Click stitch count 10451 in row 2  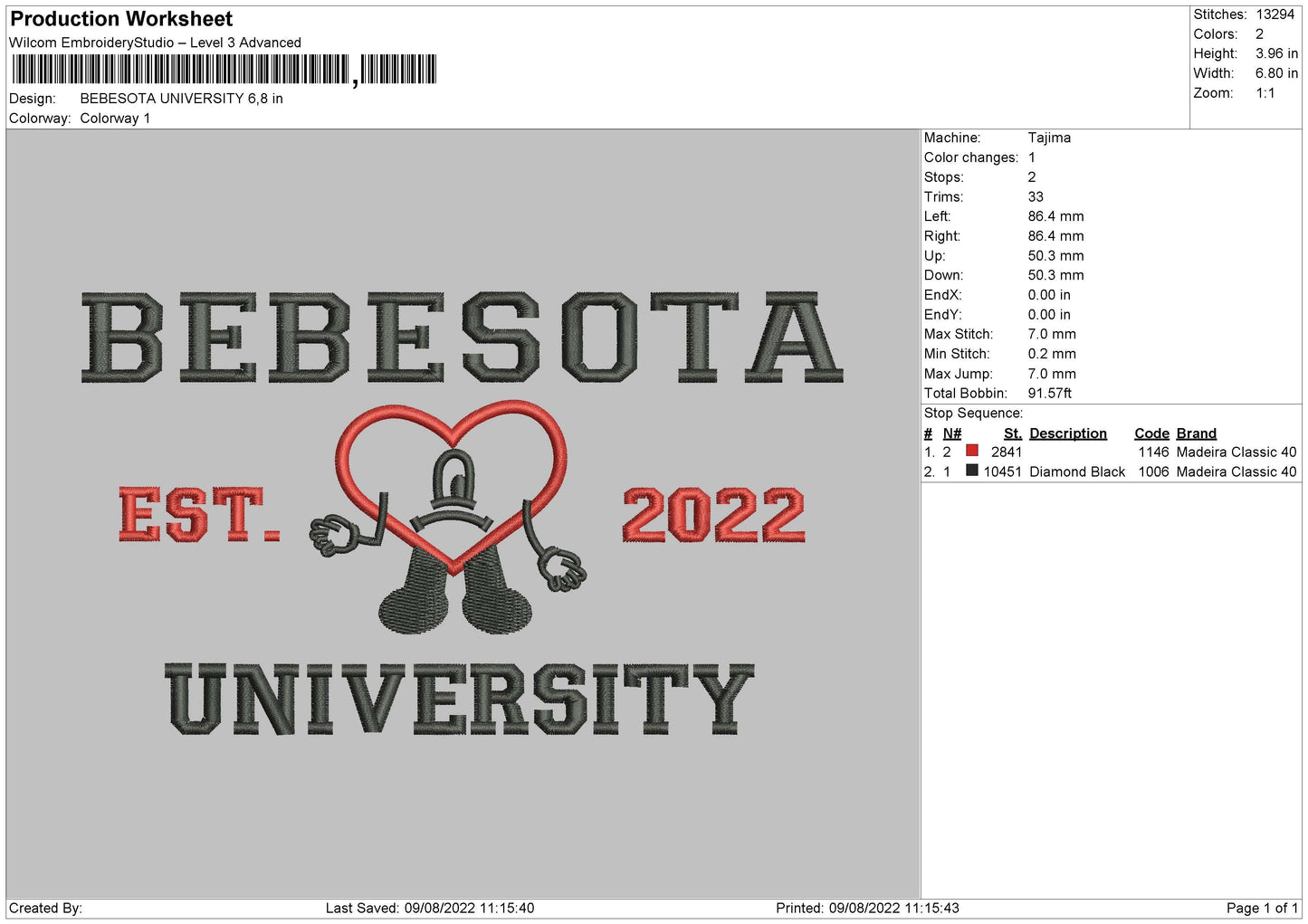1003,472
